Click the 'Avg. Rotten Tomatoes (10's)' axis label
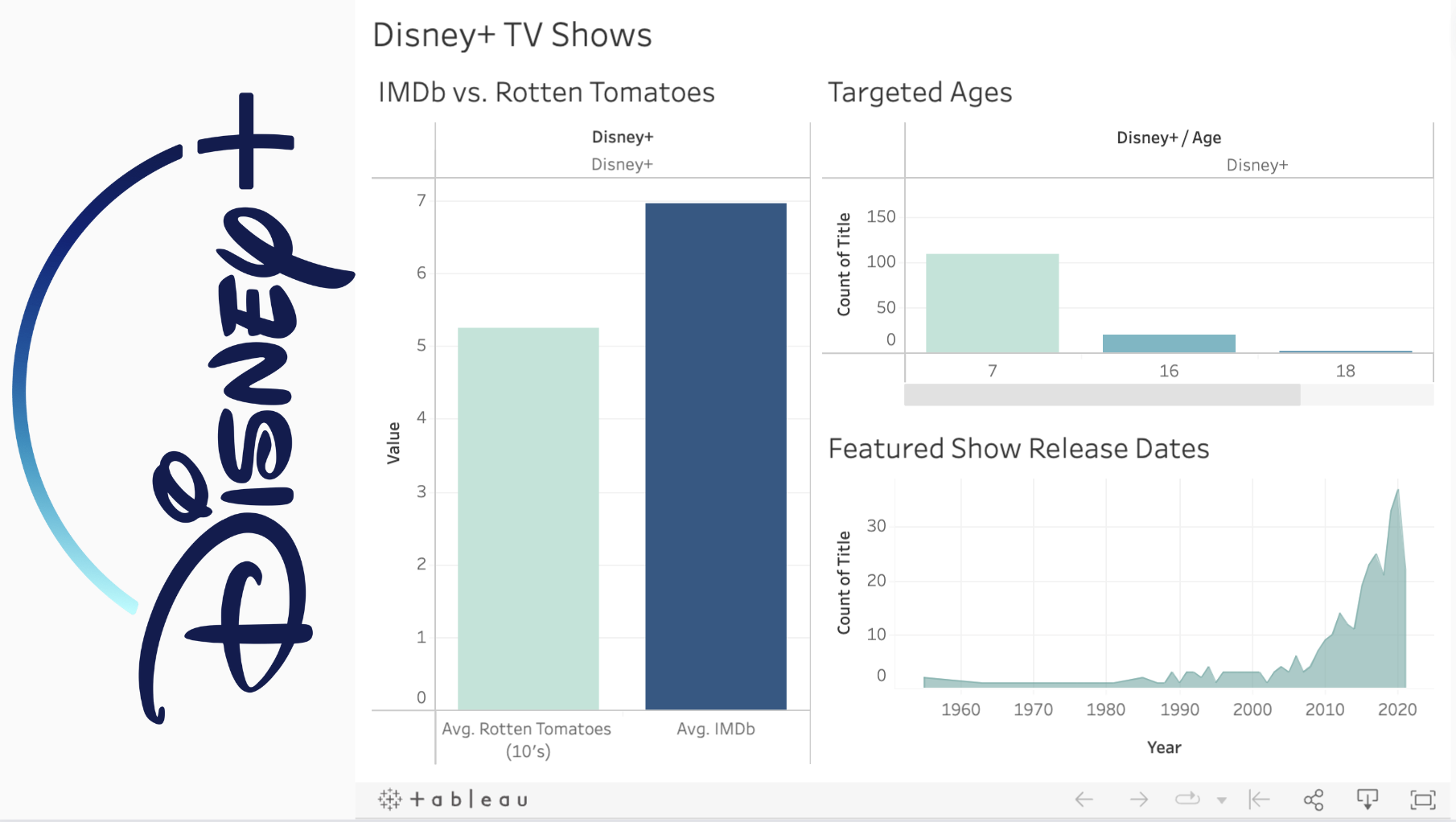Screen dimensions: 1456x822 pyautogui.click(x=527, y=740)
